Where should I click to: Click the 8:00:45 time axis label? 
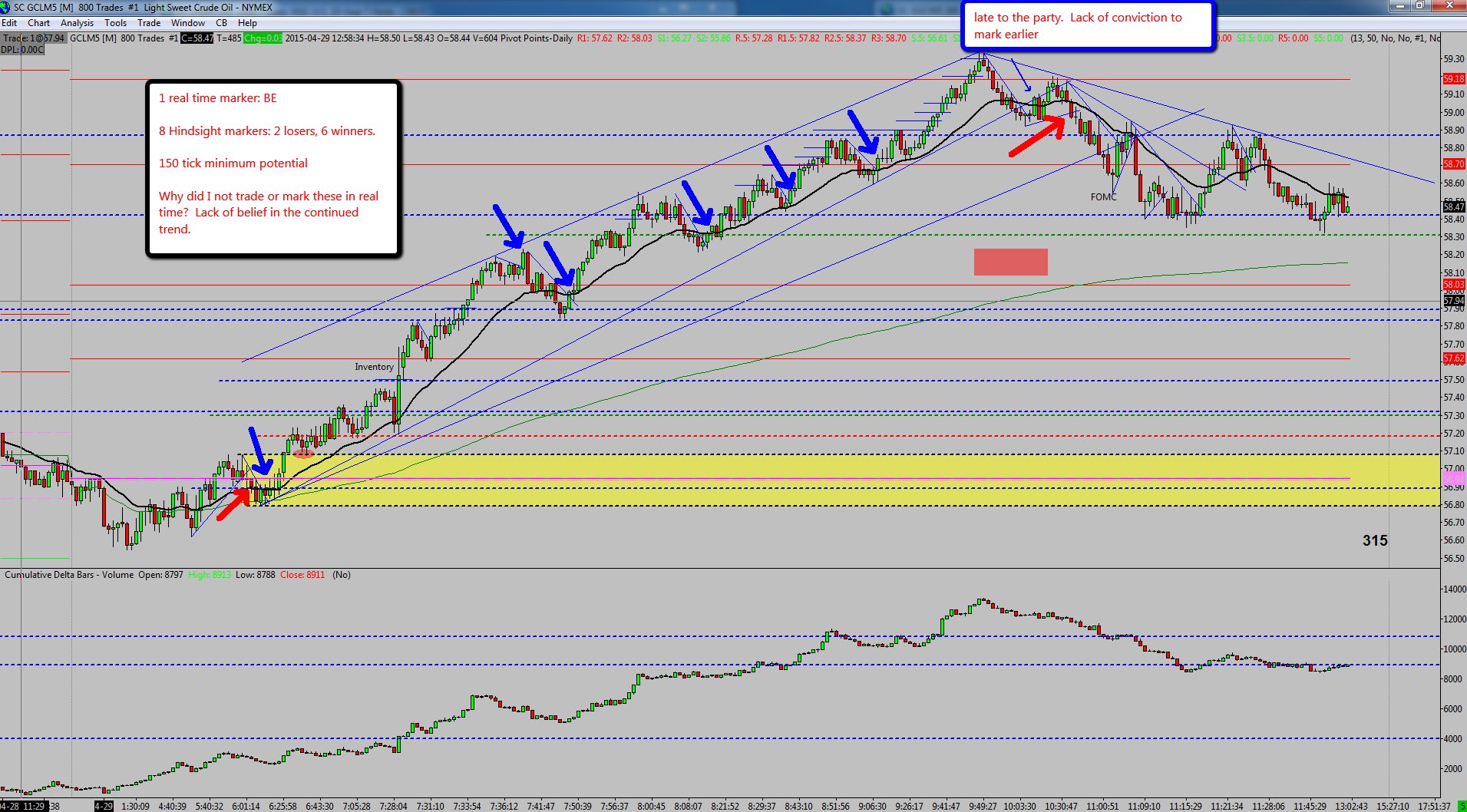pyautogui.click(x=651, y=807)
